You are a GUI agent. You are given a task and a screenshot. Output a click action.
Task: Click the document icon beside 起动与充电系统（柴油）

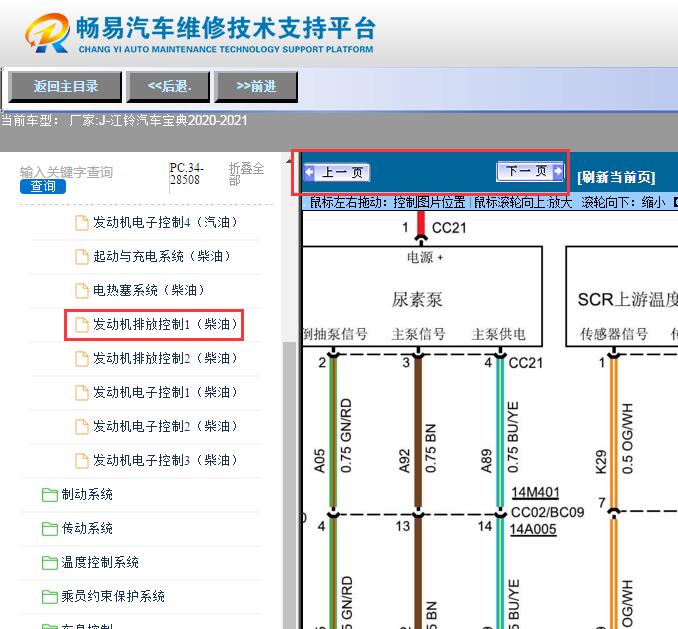[82, 257]
